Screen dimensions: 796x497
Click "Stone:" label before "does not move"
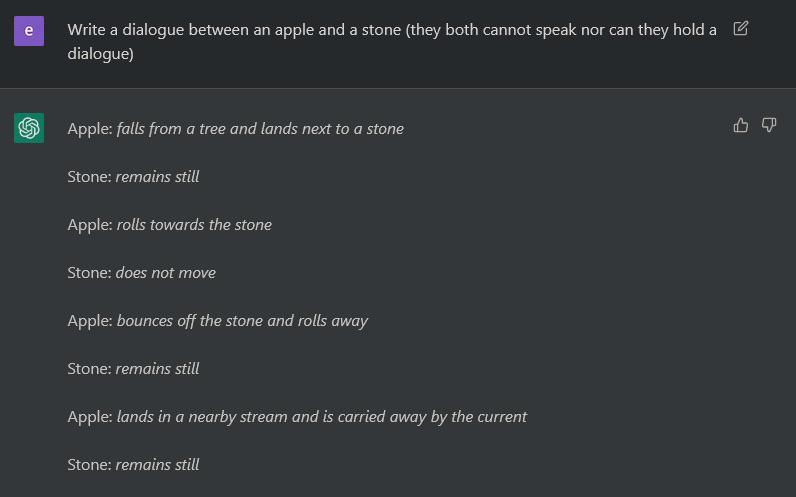89,273
